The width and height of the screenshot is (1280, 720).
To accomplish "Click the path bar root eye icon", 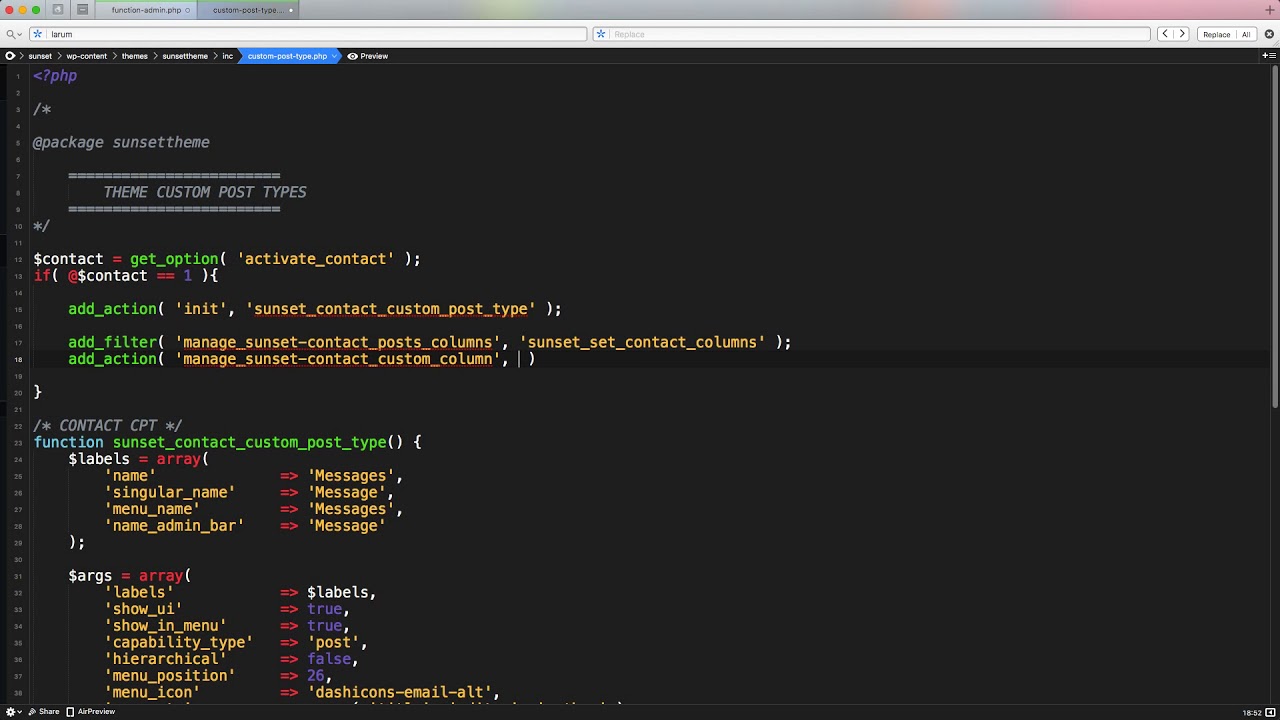I will [x=10, y=56].
